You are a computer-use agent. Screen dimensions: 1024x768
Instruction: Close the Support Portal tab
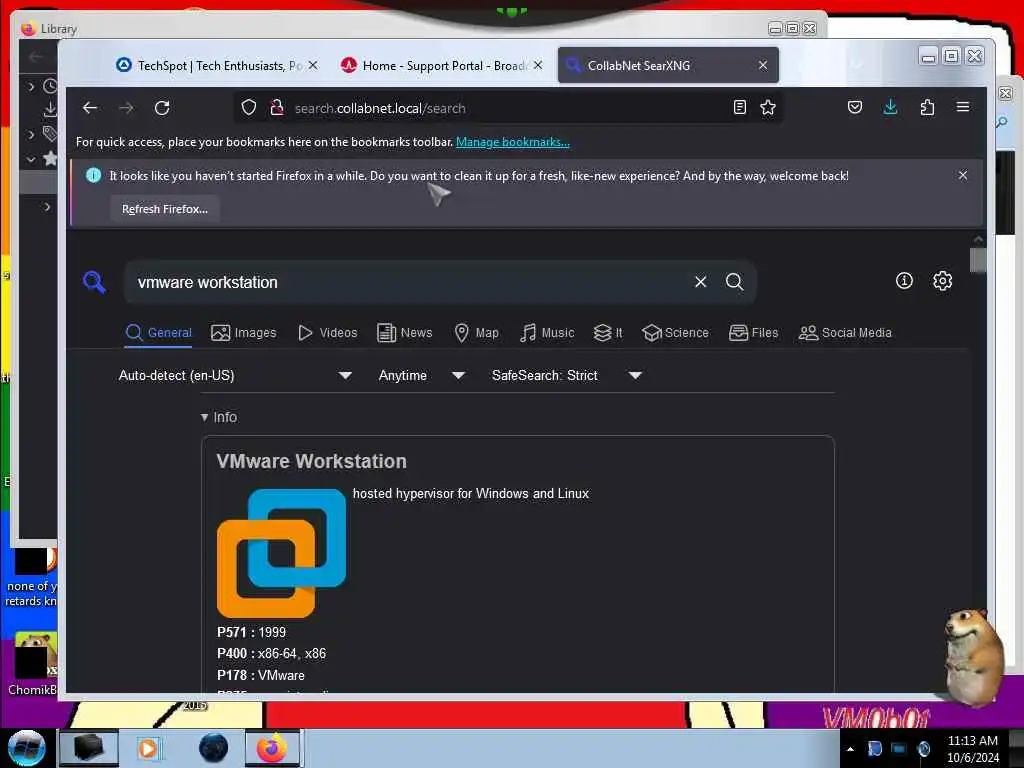537,65
